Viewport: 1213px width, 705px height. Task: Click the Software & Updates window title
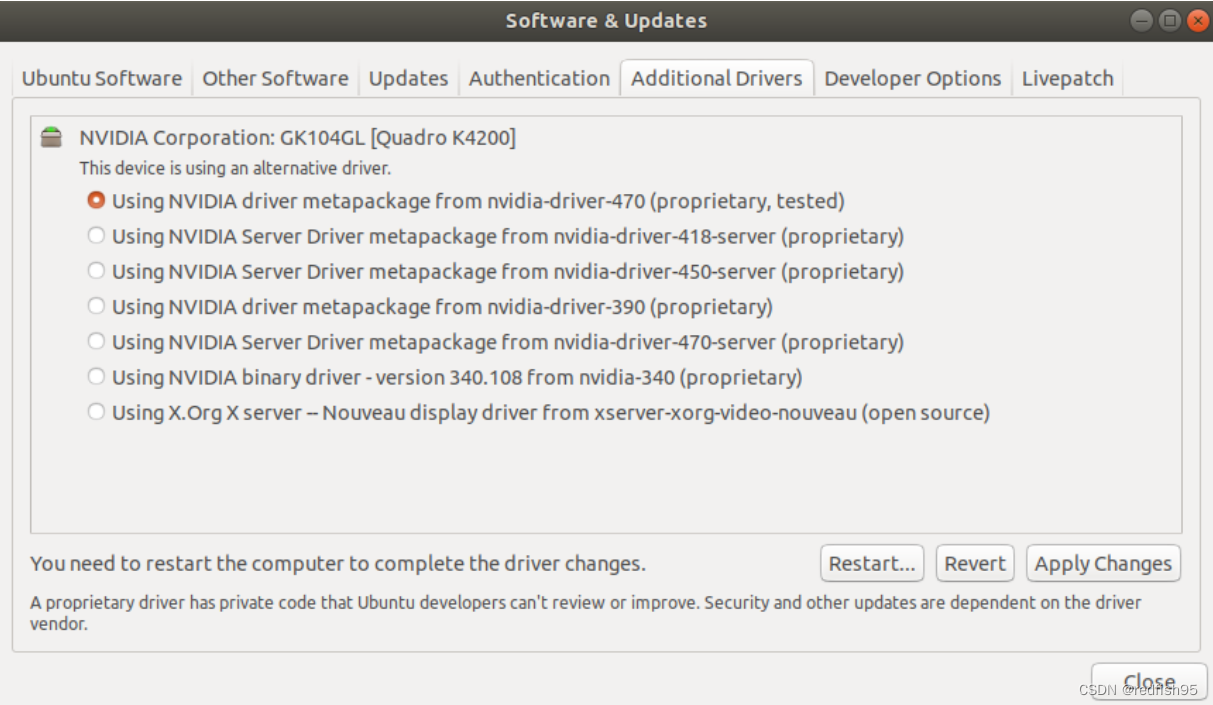click(x=606, y=21)
